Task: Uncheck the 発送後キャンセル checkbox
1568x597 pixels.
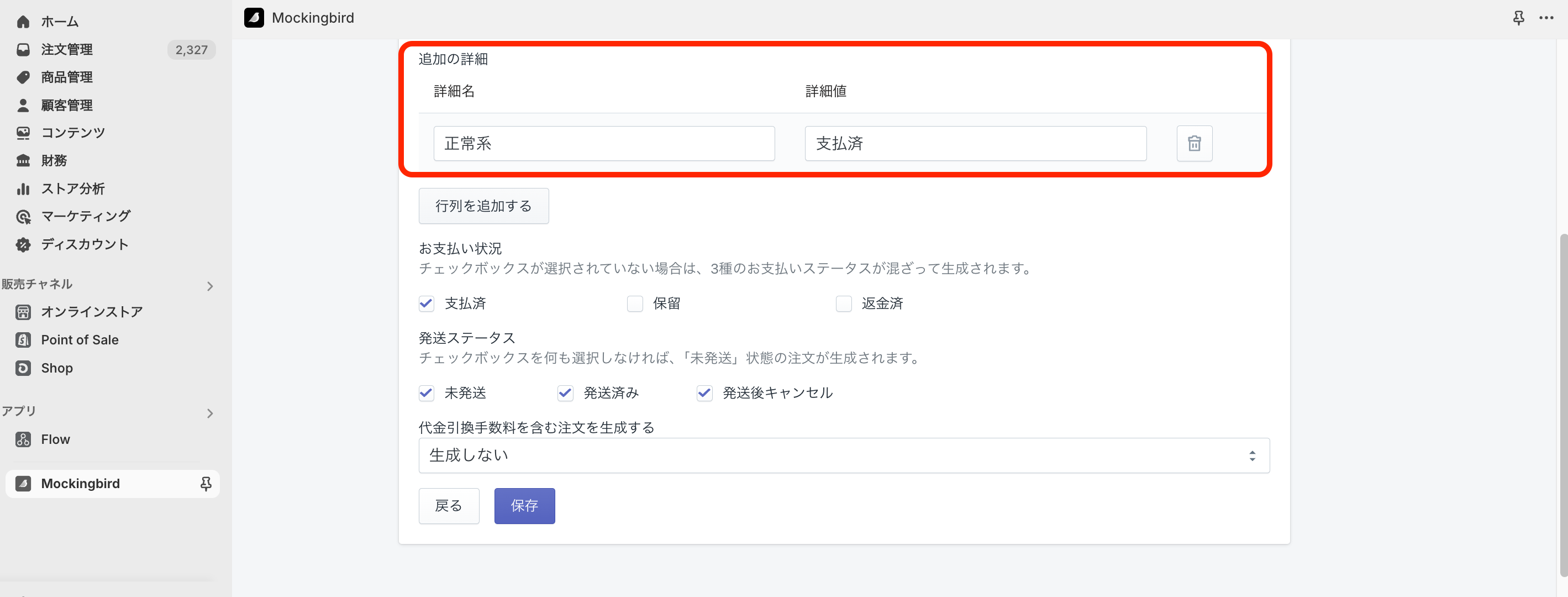Action: point(705,393)
